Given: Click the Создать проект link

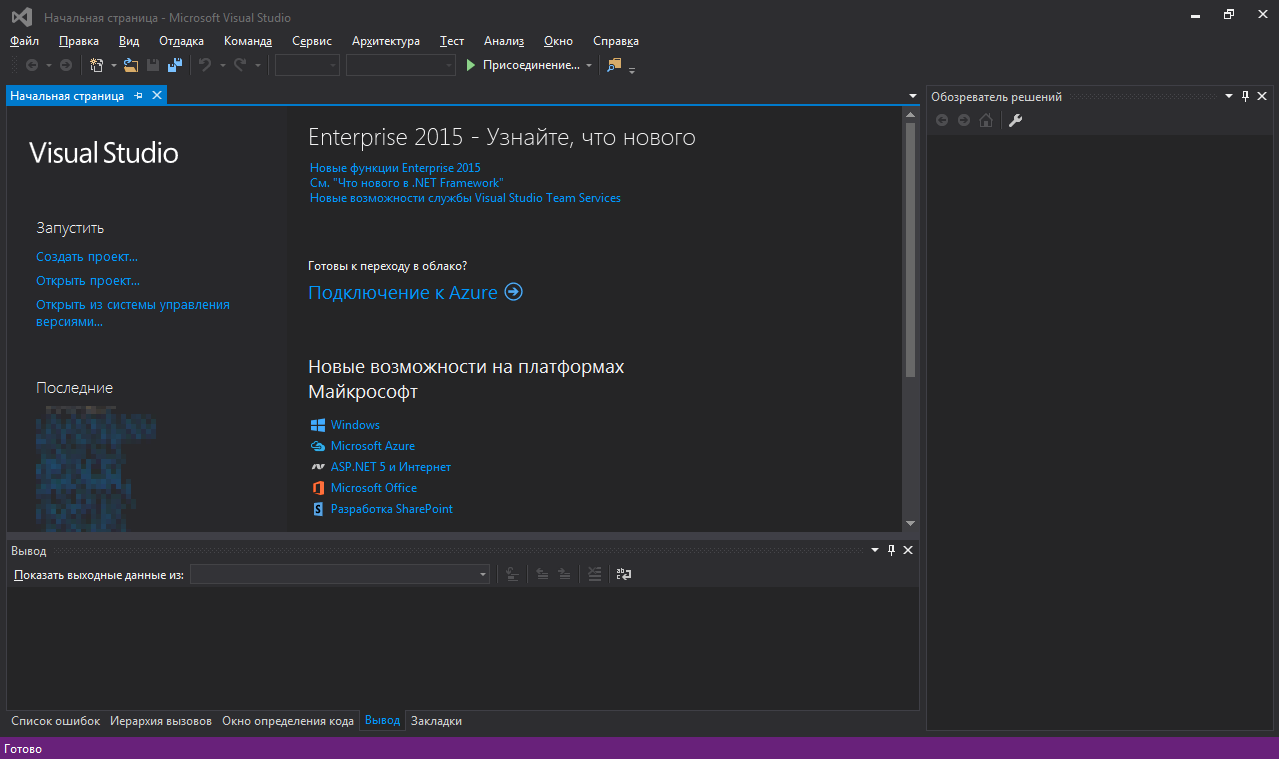Looking at the screenshot, I should 87,257.
